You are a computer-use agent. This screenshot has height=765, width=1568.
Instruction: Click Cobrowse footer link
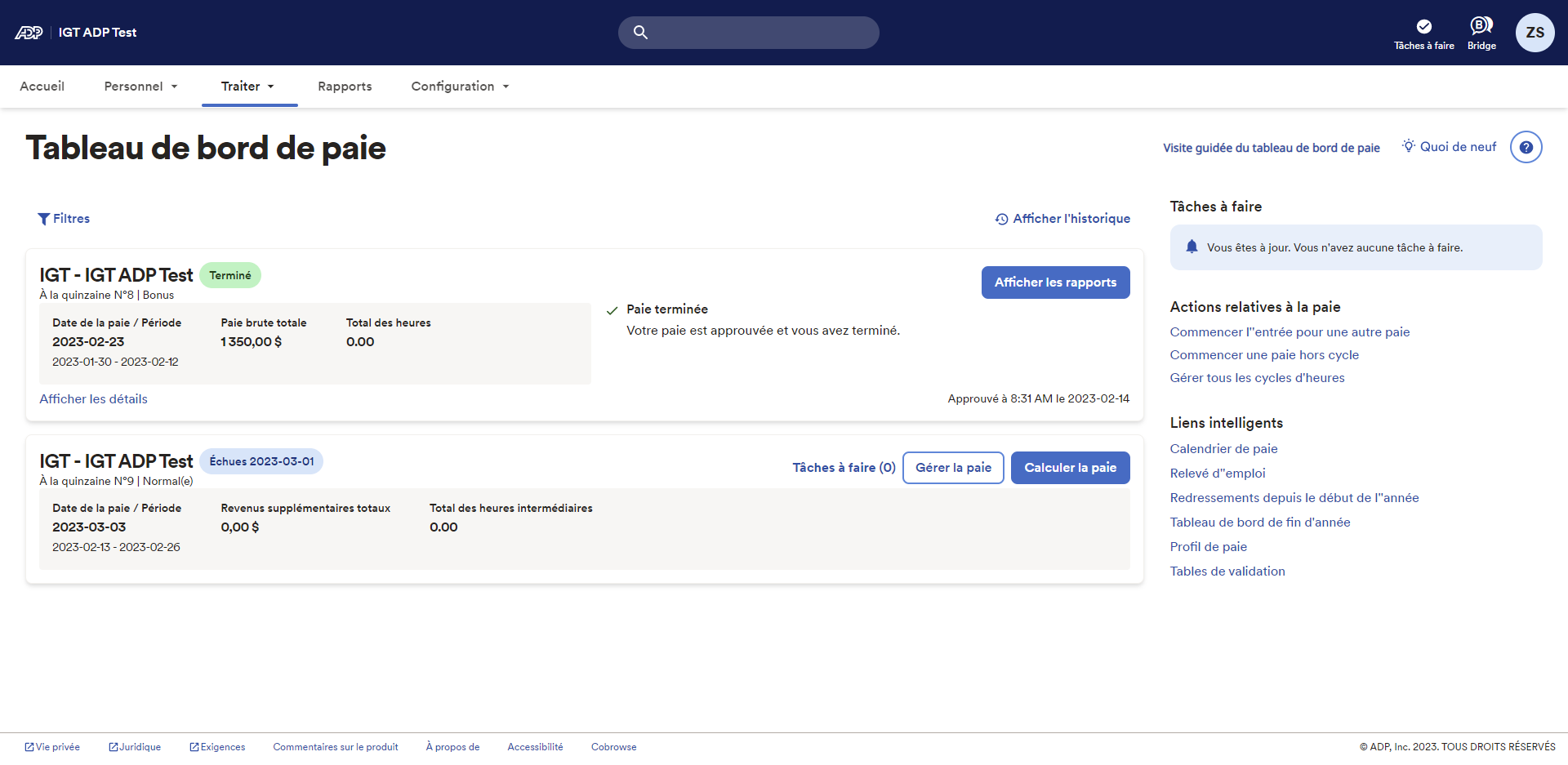pyautogui.click(x=614, y=747)
